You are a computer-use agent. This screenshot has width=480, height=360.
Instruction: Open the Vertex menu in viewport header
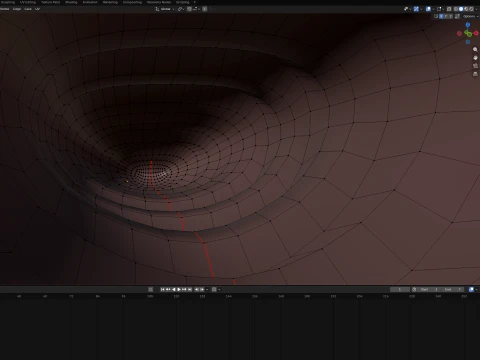pos(4,9)
